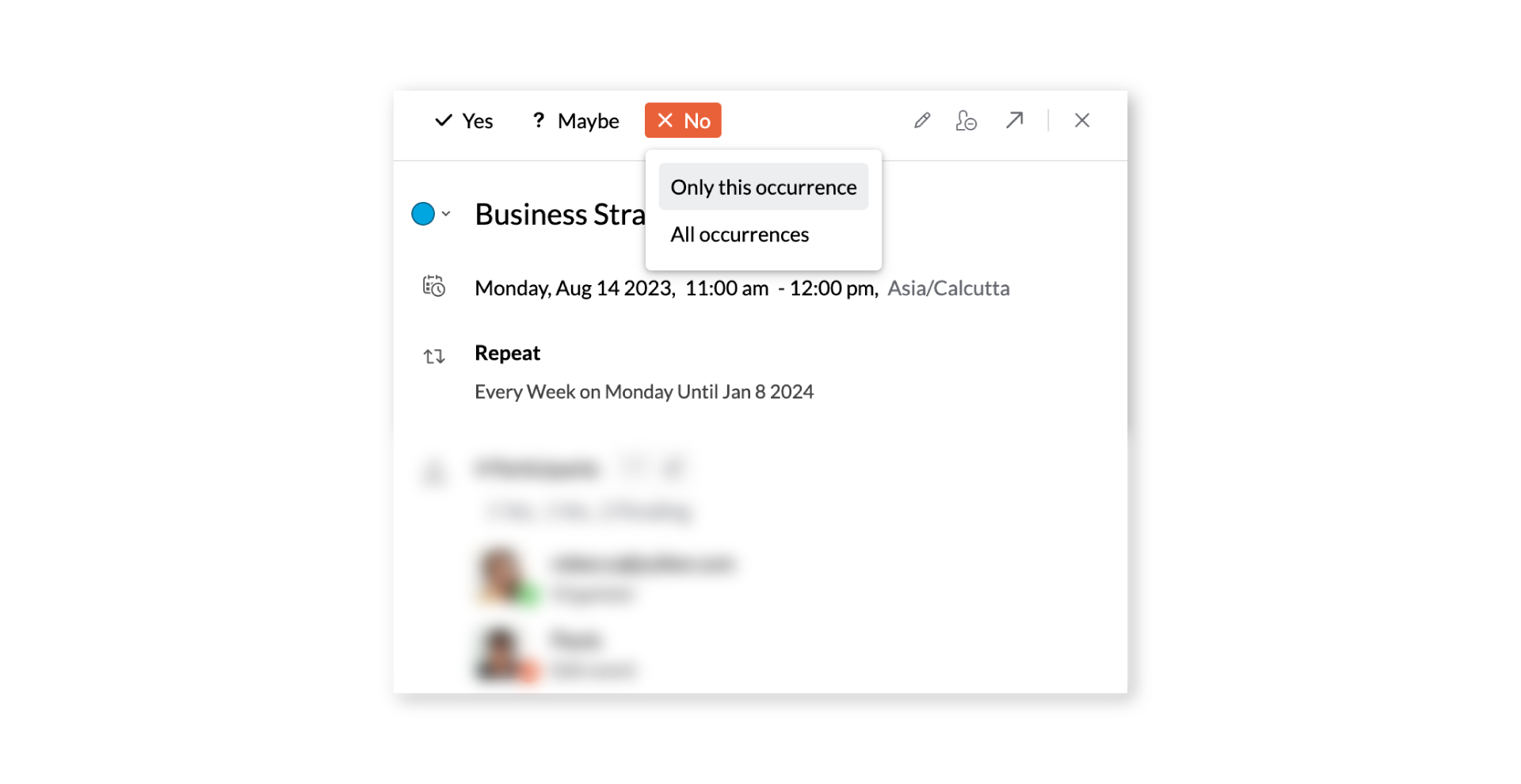Open event in new window via arrow icon
The height and width of the screenshot is (784, 1521).
click(1014, 120)
